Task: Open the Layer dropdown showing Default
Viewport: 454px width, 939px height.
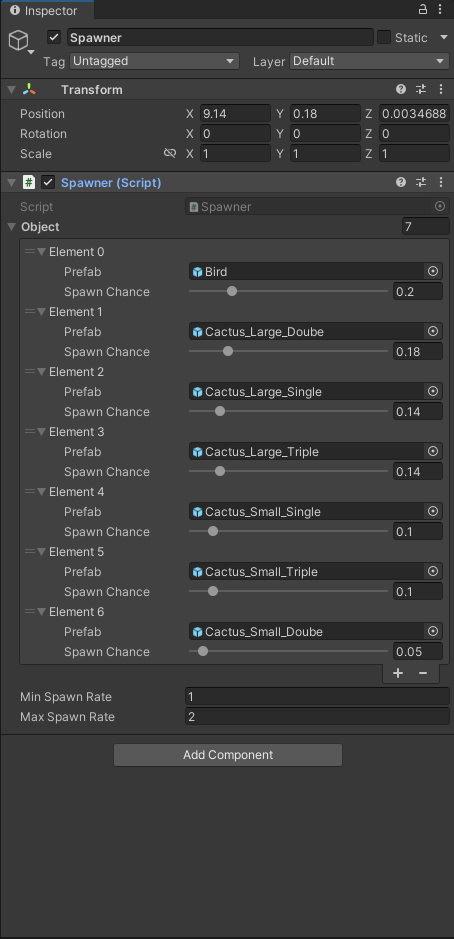Action: point(370,61)
